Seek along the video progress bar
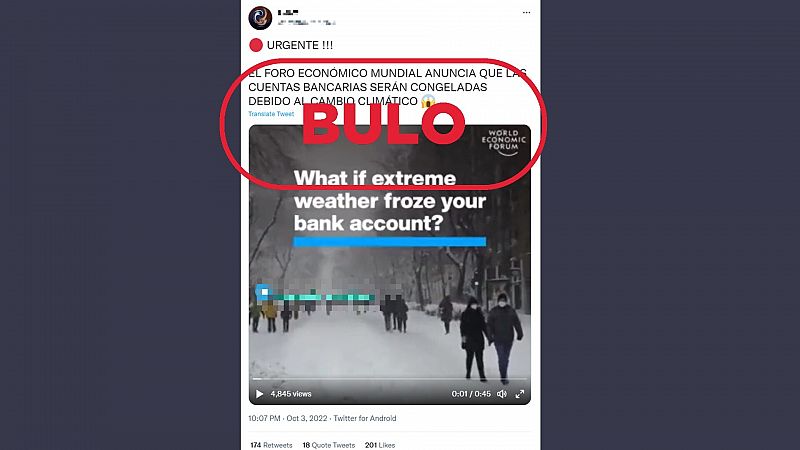800x450 pixels. click(390, 379)
